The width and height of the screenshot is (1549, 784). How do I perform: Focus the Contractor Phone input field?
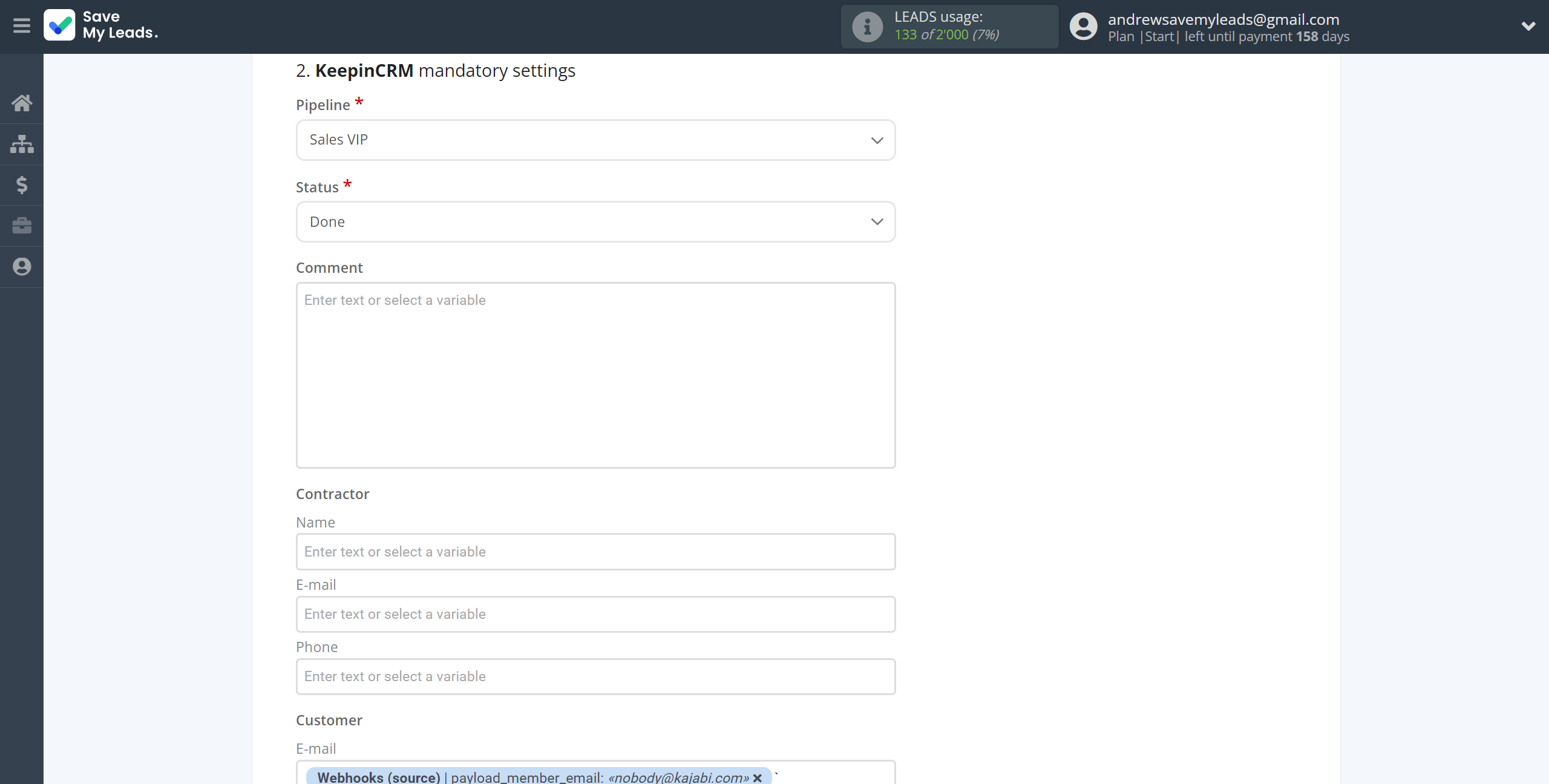point(595,676)
